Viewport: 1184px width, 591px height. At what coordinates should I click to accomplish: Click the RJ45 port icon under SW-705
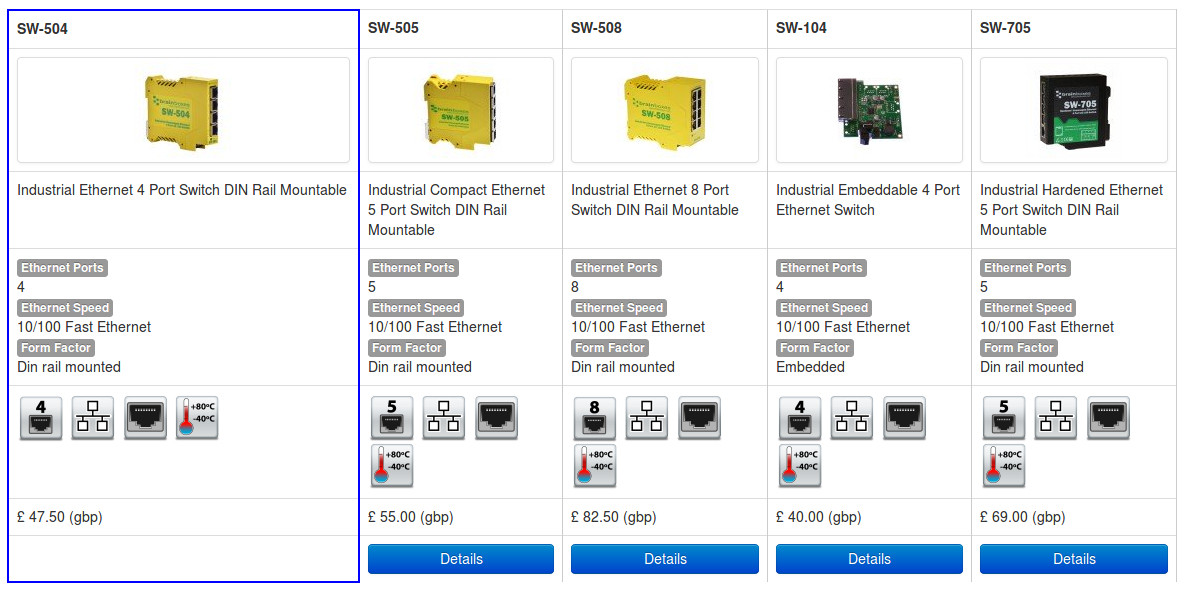tap(1108, 418)
